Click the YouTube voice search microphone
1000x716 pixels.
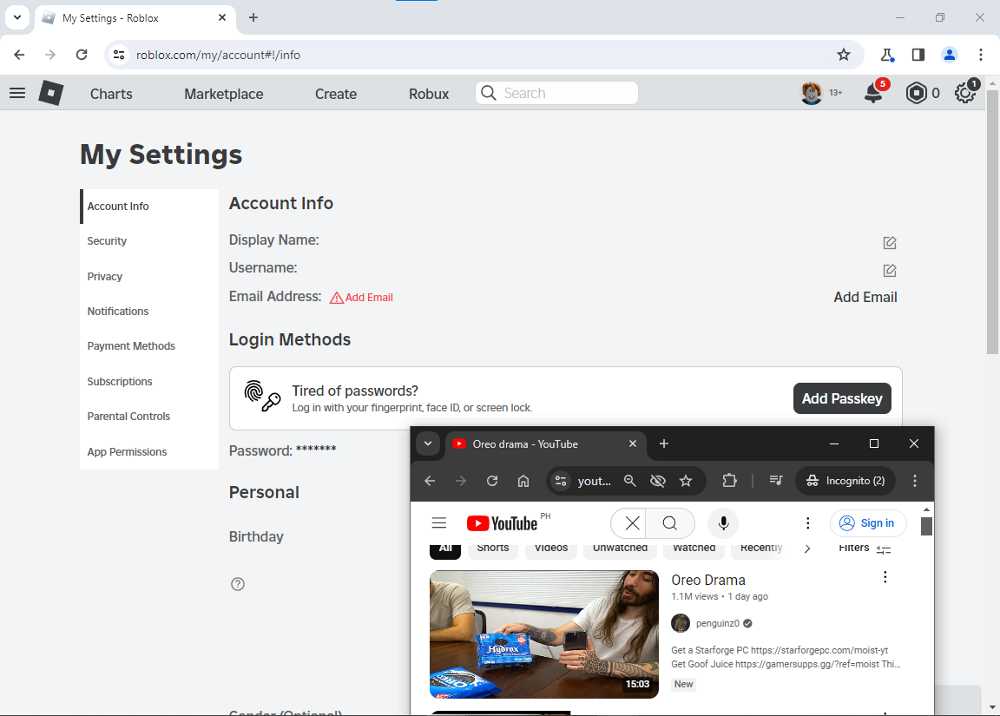click(x=723, y=523)
